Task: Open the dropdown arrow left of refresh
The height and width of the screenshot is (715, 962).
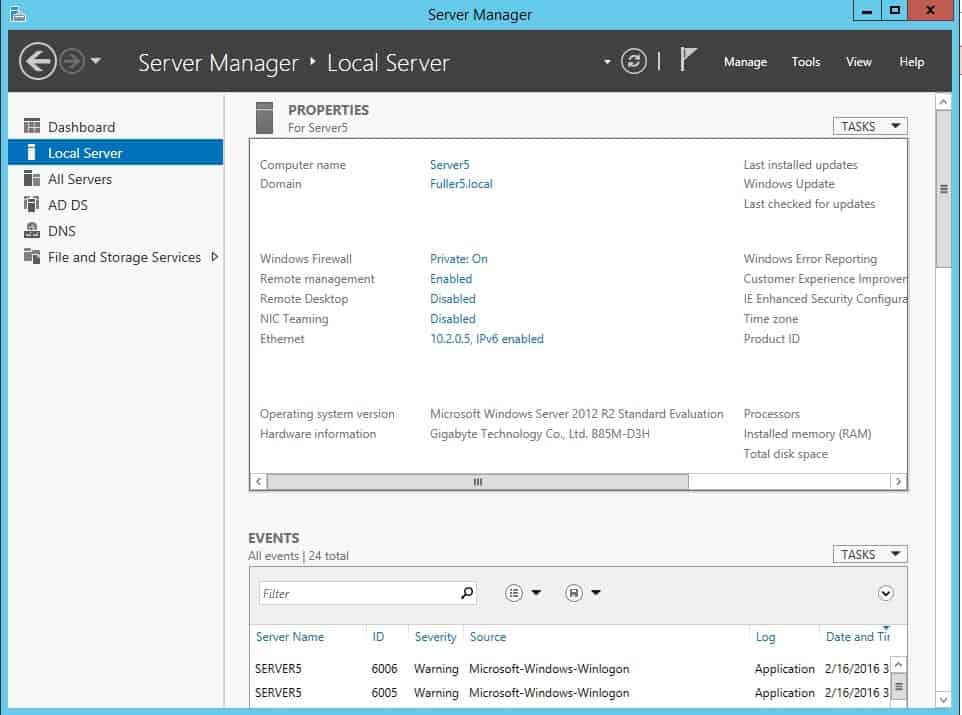Action: (607, 62)
